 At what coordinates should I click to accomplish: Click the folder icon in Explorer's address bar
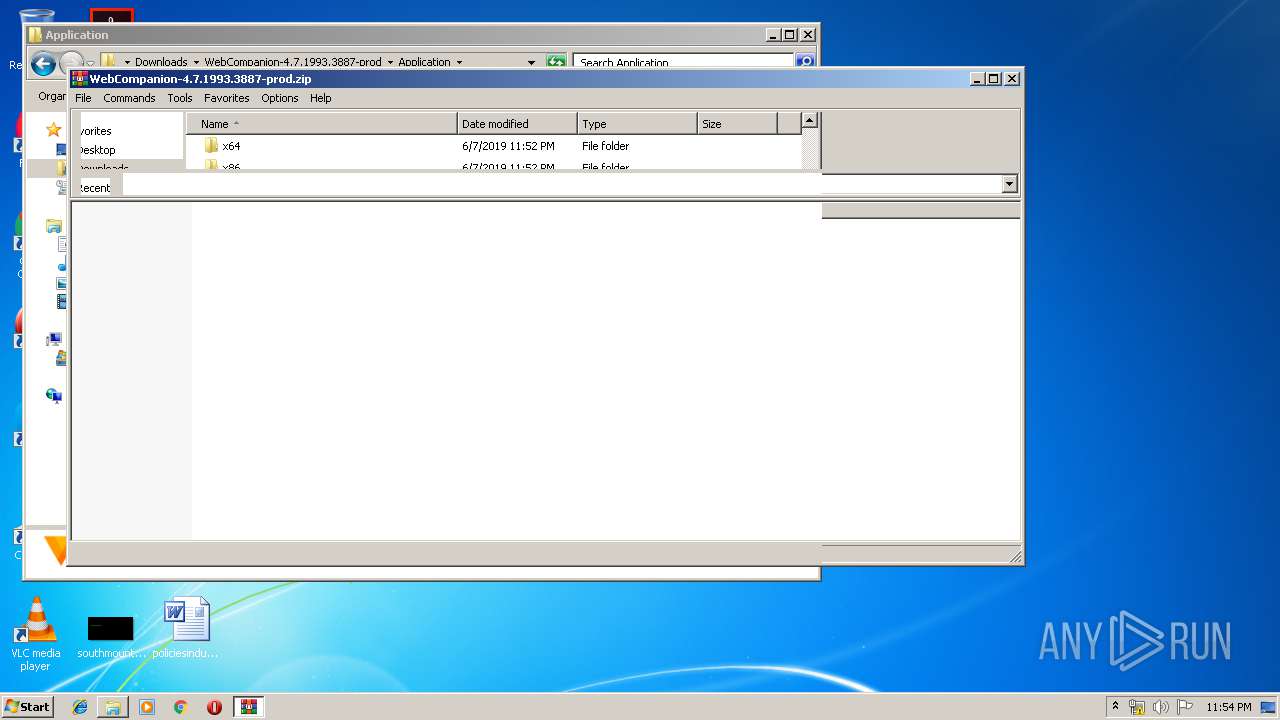point(109,62)
